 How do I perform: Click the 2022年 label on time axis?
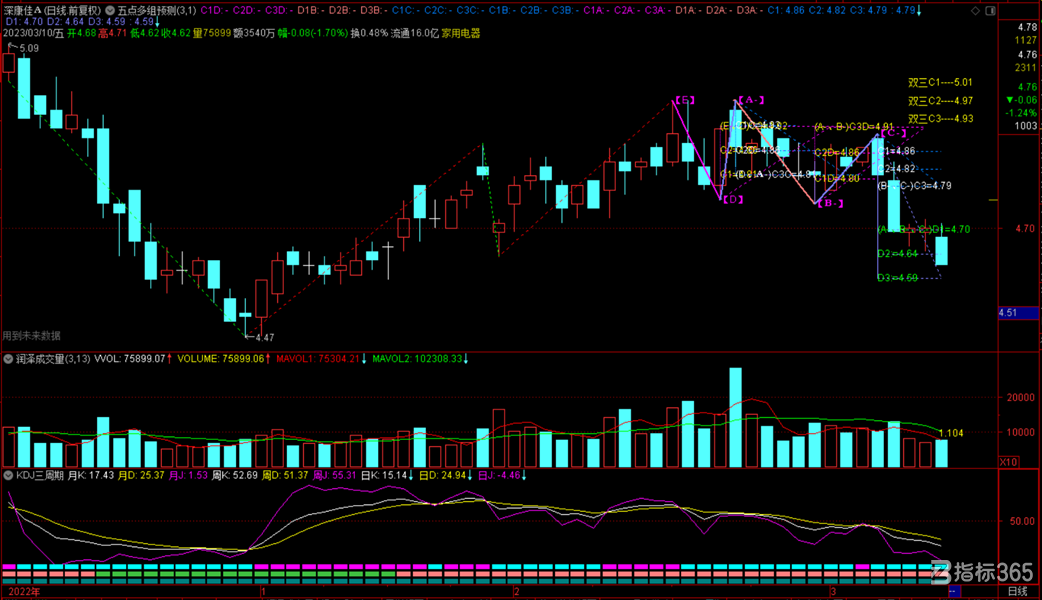(24, 591)
